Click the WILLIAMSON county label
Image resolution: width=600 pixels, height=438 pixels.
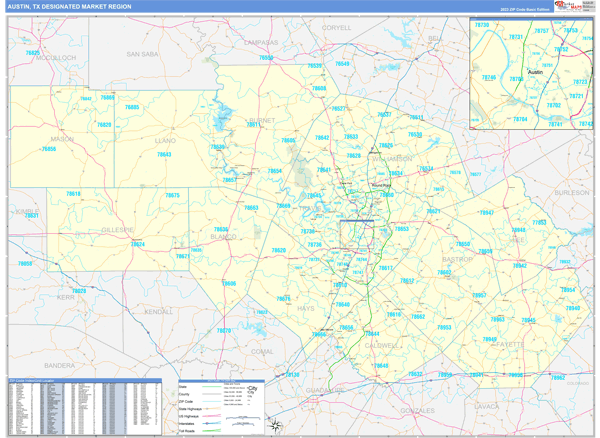pos(392,159)
